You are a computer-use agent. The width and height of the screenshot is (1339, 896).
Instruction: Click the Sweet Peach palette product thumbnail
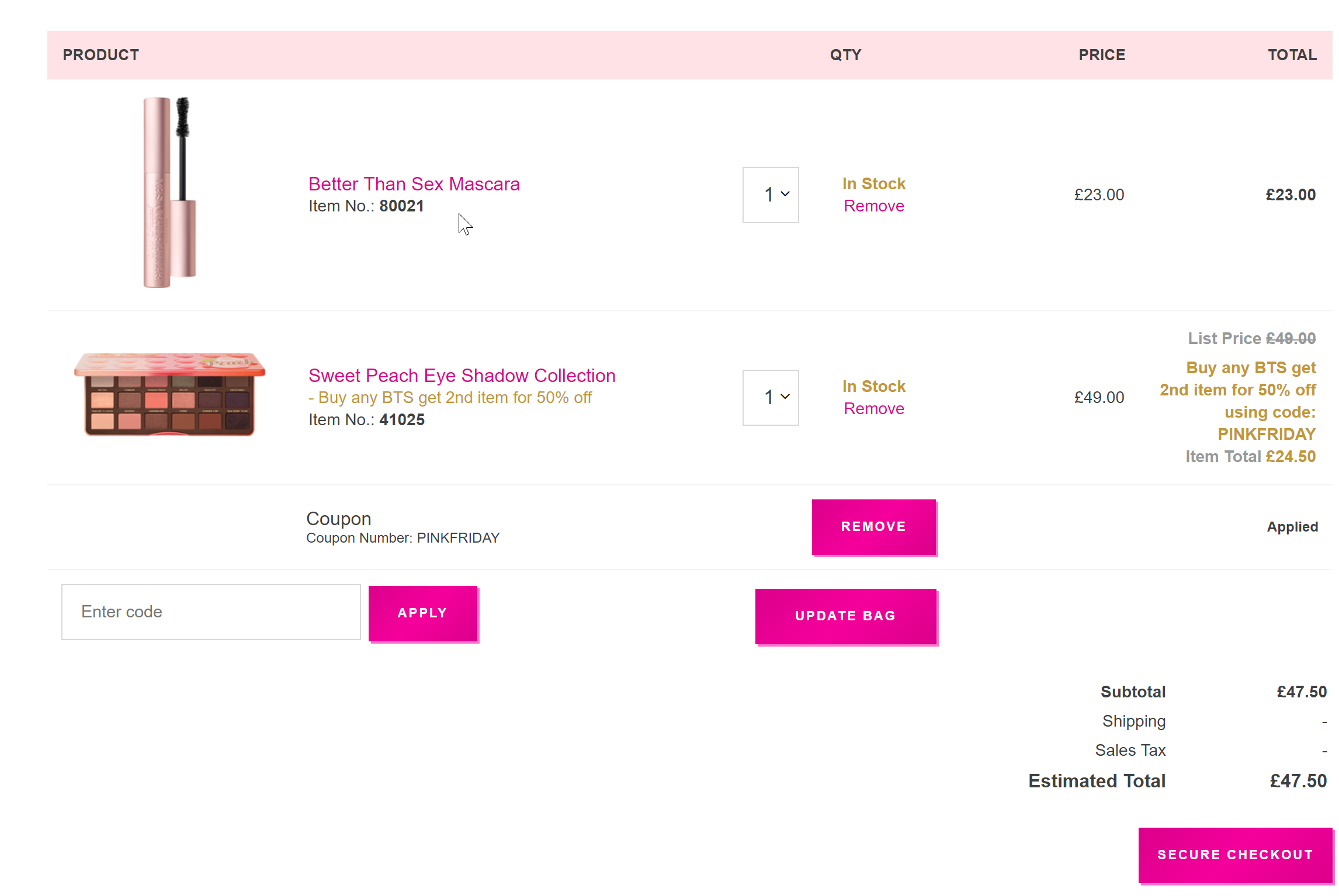pos(169,394)
